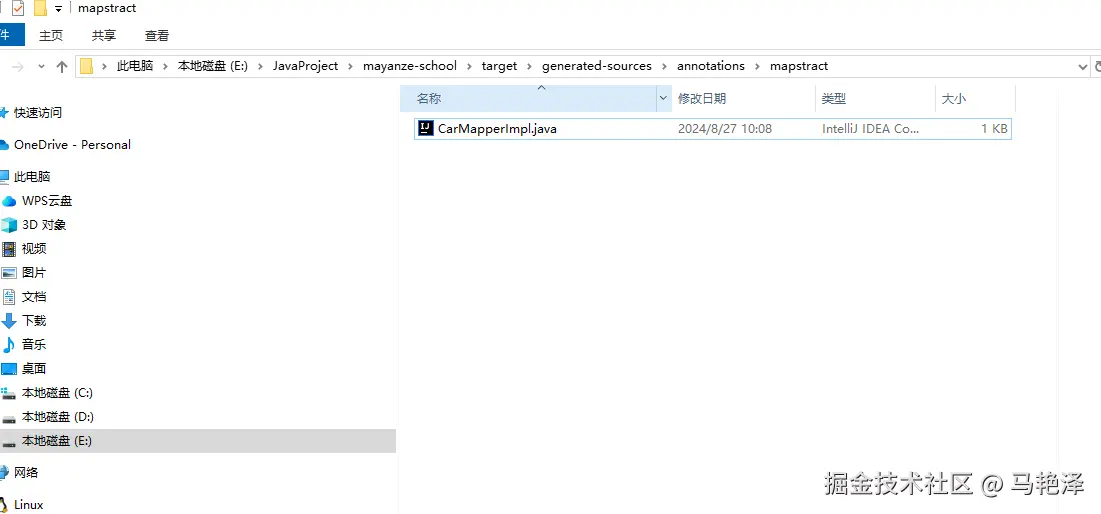The width and height of the screenshot is (1101, 514).
Task: Click the forward navigation arrow
Action: (18, 66)
